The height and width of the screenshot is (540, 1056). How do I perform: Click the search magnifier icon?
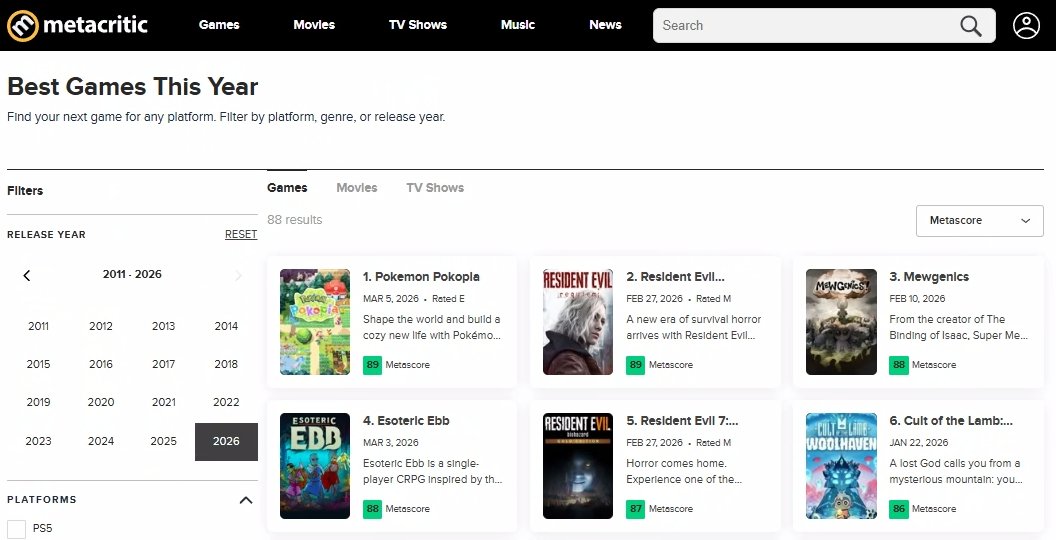(970, 26)
